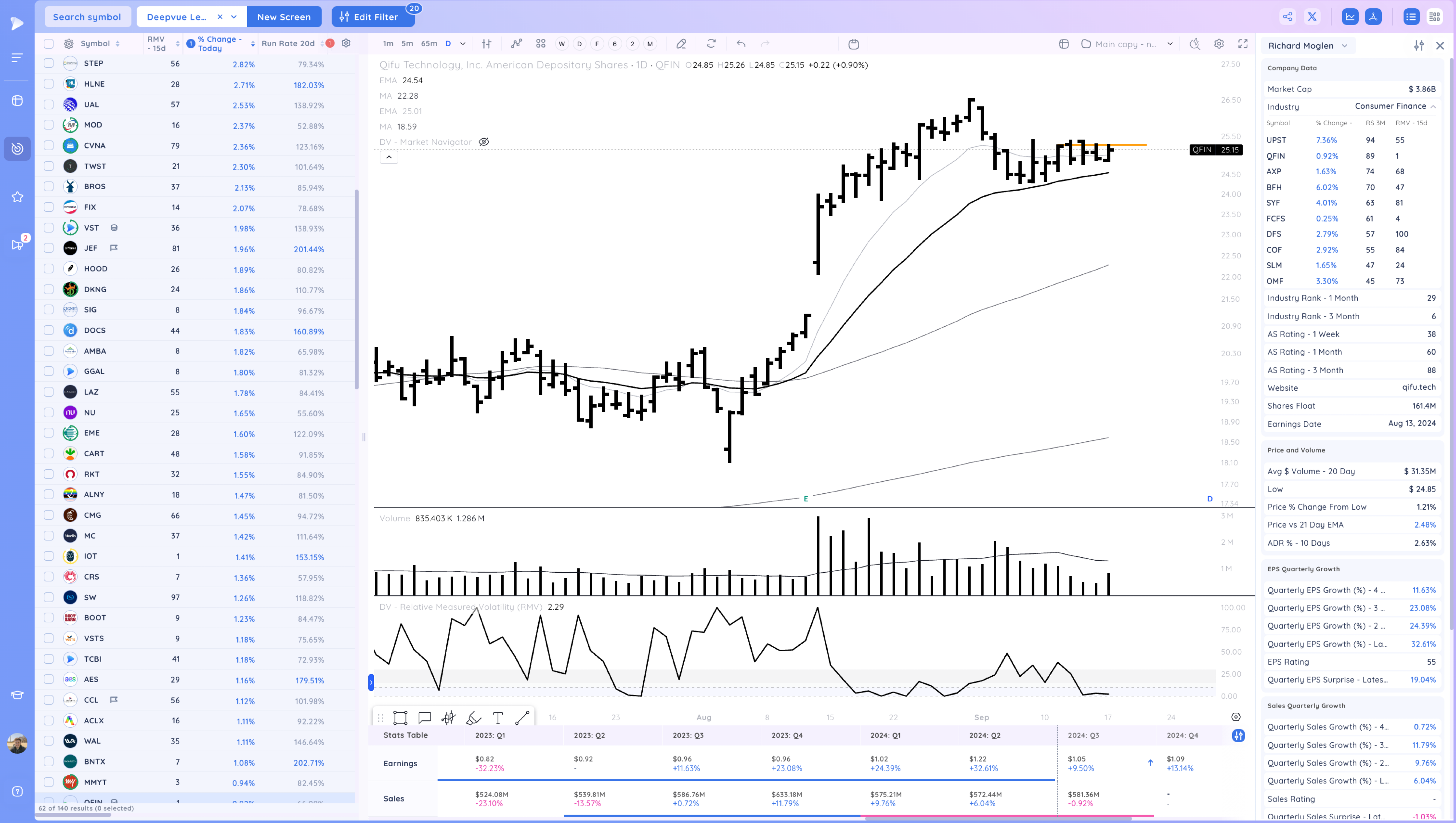Click the New Screen button

[284, 17]
